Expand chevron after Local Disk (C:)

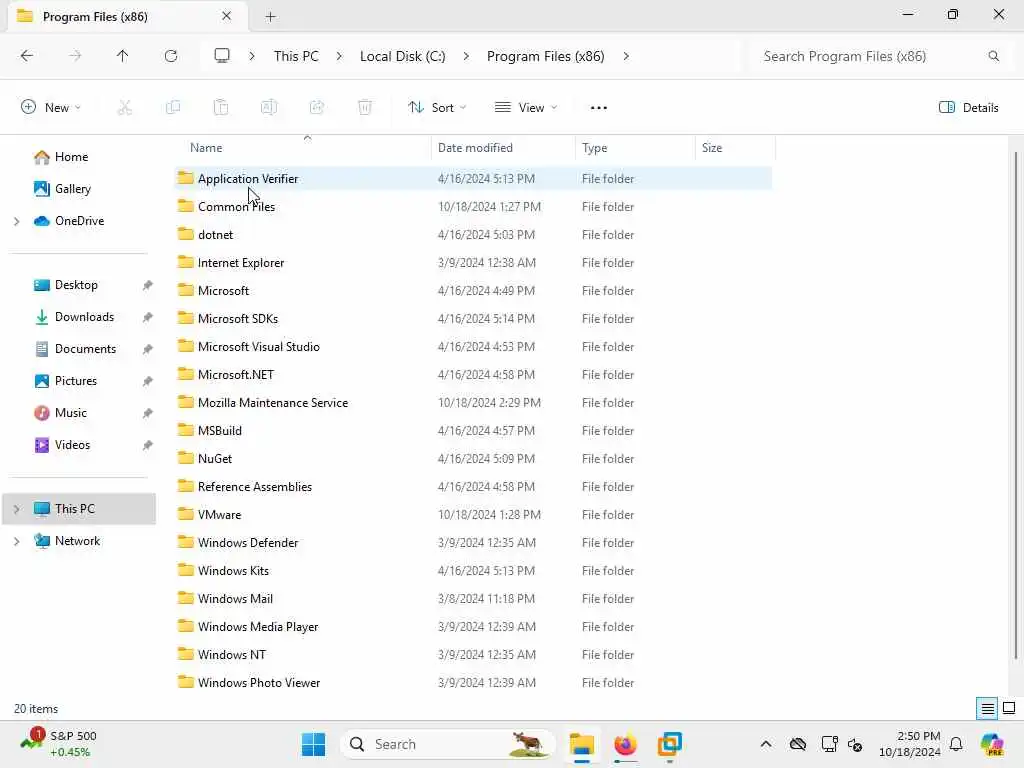[466, 56]
